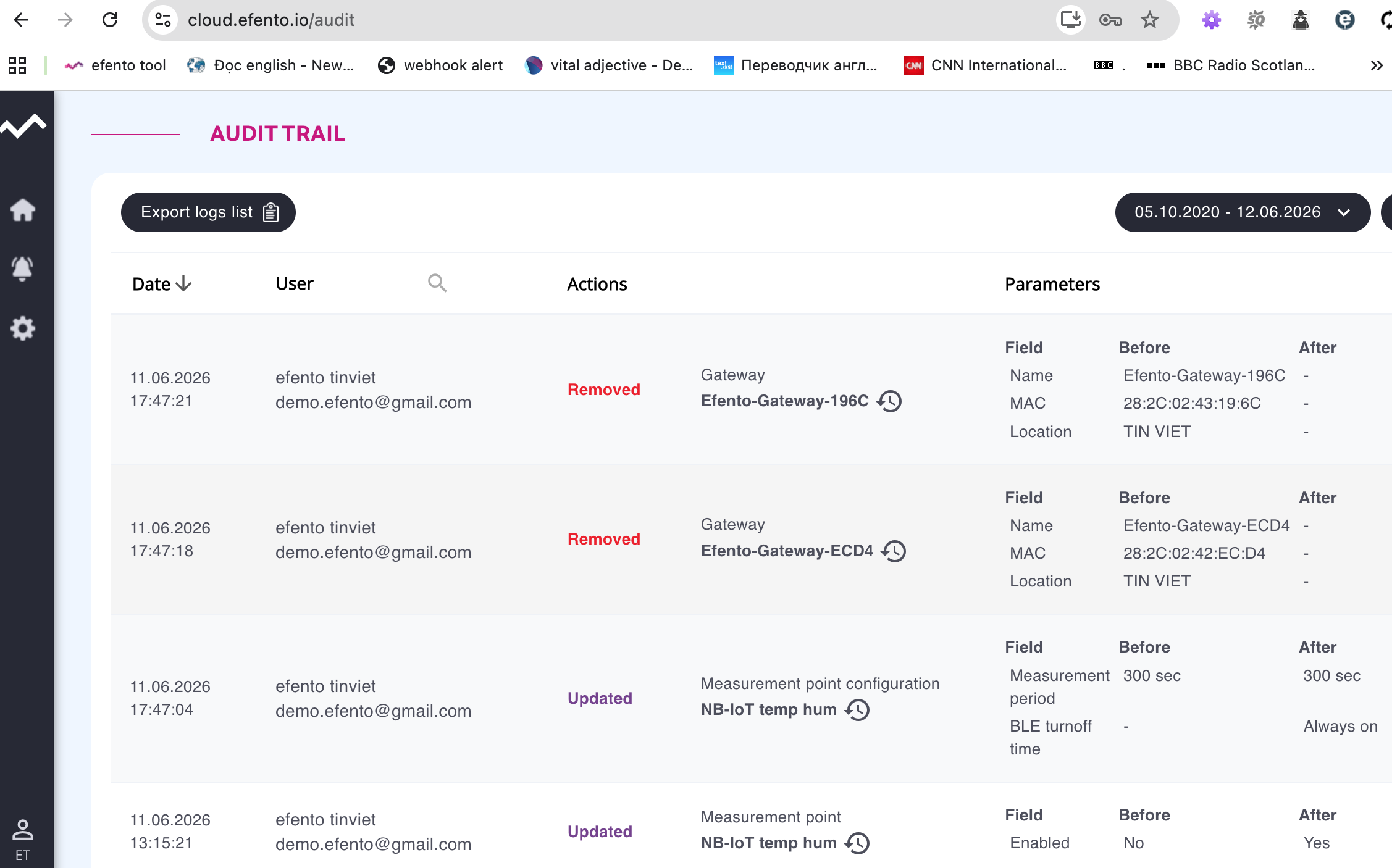Reload the page with the refresh icon
Image resolution: width=1392 pixels, height=868 pixels.
[x=110, y=20]
